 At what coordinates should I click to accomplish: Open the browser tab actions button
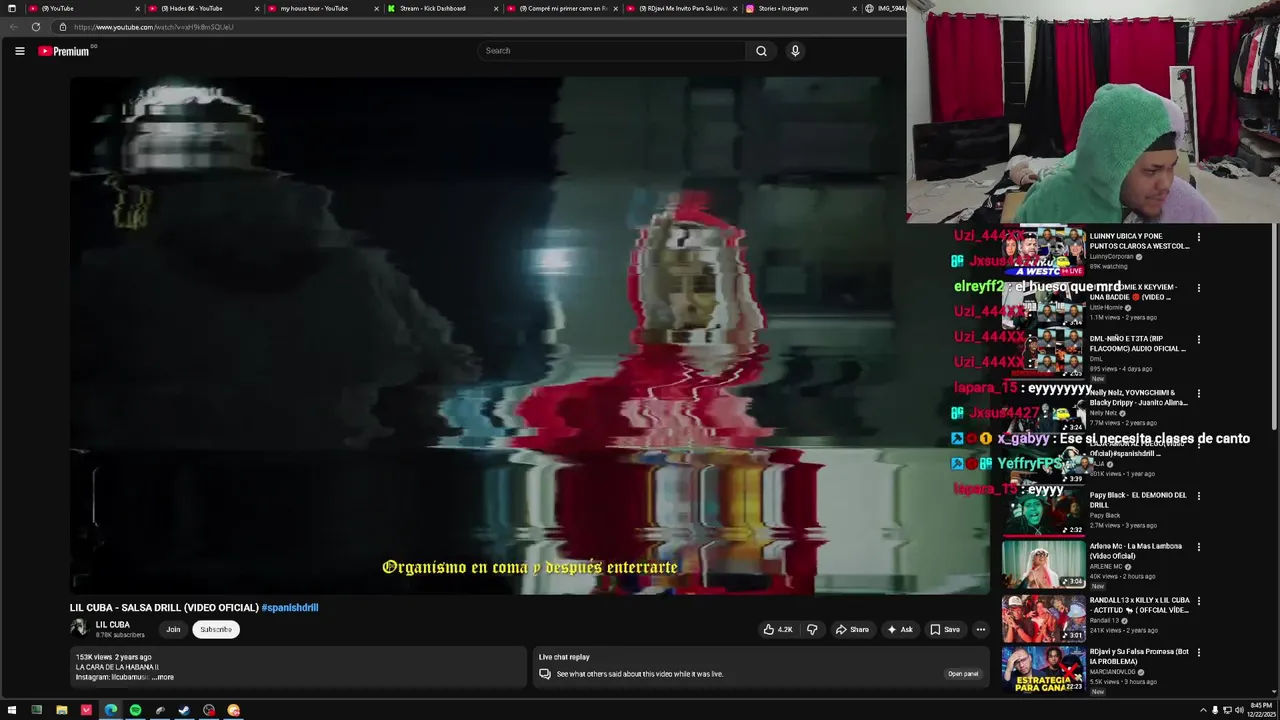point(11,8)
